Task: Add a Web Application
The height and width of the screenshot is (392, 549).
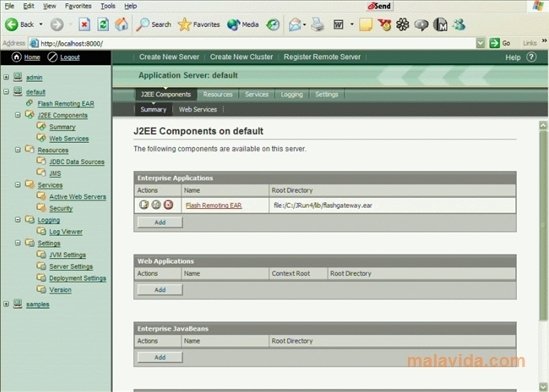Action: (160, 290)
